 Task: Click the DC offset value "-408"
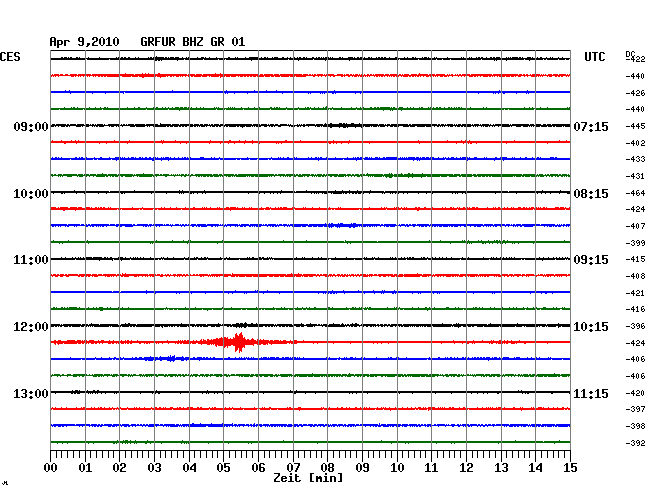[x=635, y=276]
